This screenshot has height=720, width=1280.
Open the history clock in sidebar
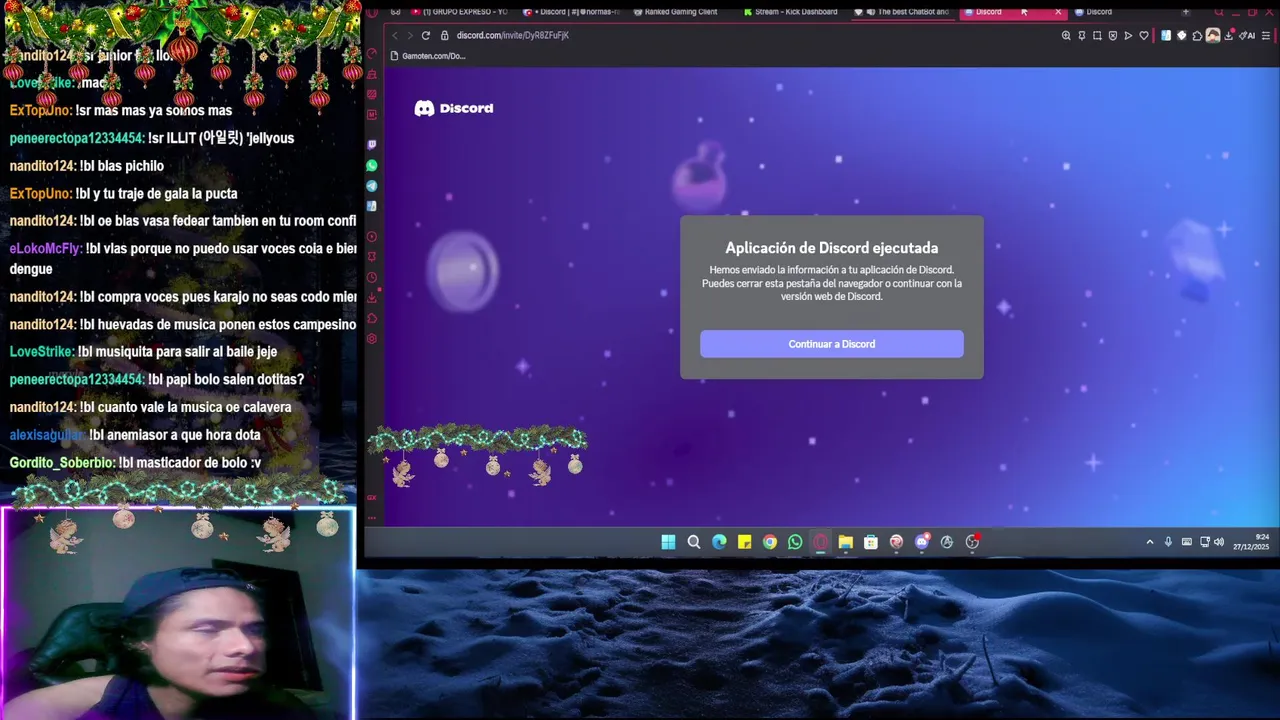point(372,277)
